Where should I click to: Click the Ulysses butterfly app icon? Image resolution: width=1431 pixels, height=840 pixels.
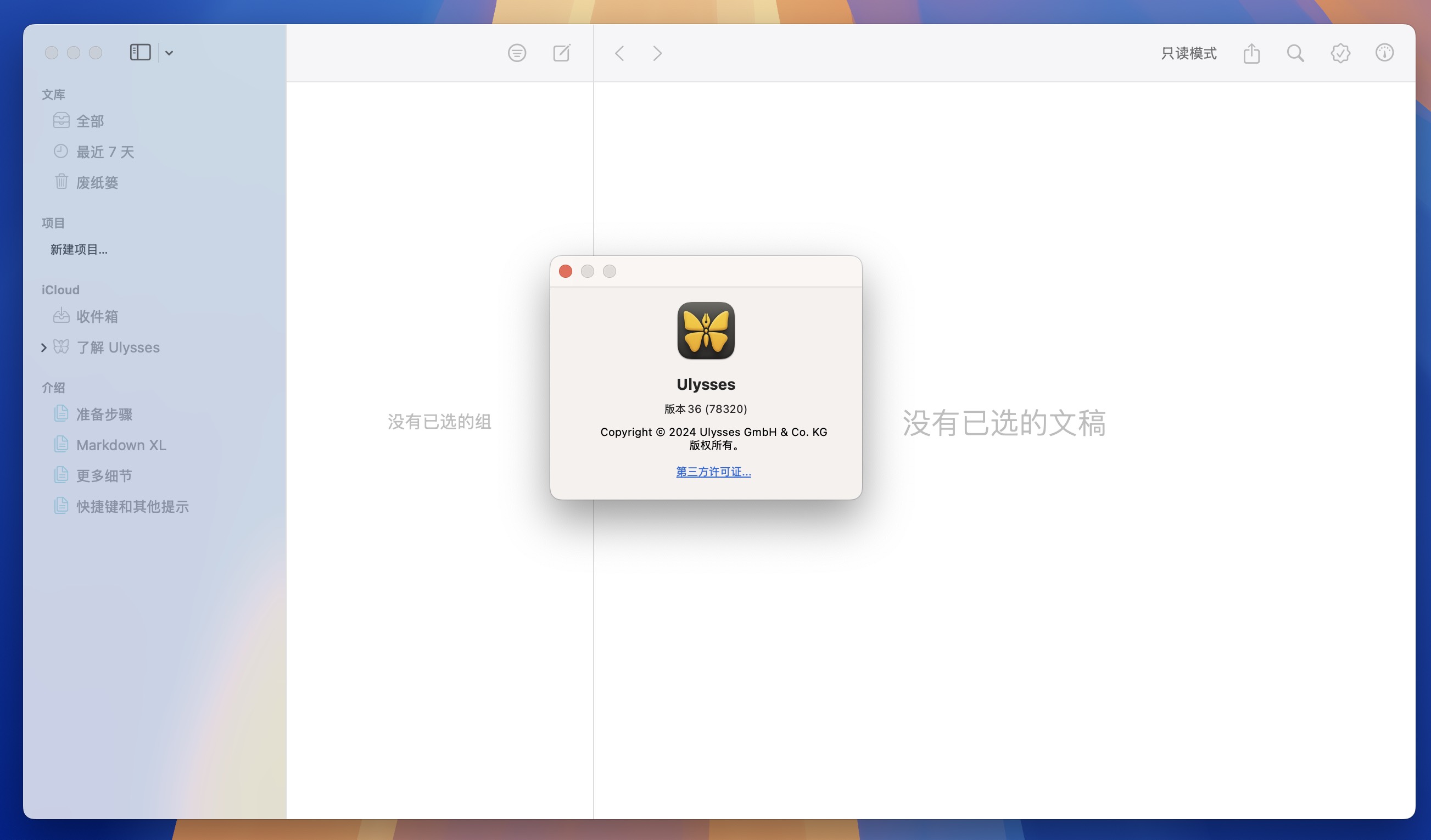point(706,331)
